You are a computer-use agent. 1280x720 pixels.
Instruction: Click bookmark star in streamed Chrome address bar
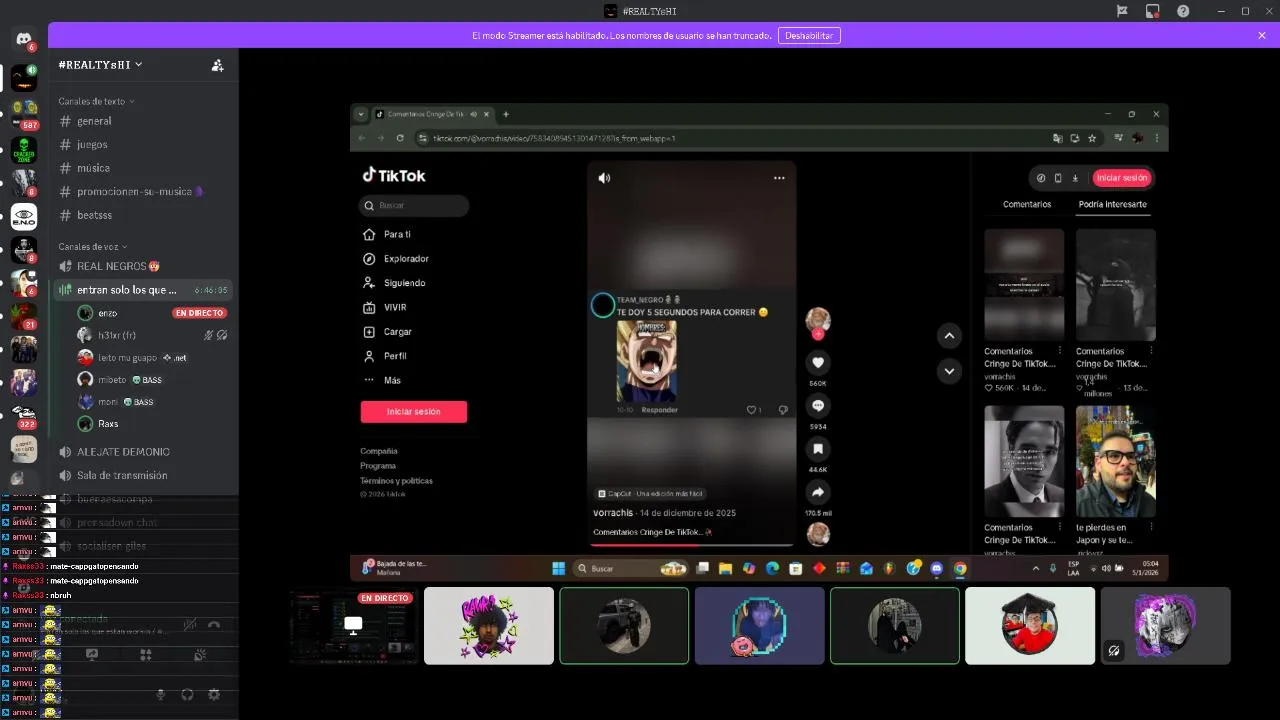pyautogui.click(x=1092, y=138)
